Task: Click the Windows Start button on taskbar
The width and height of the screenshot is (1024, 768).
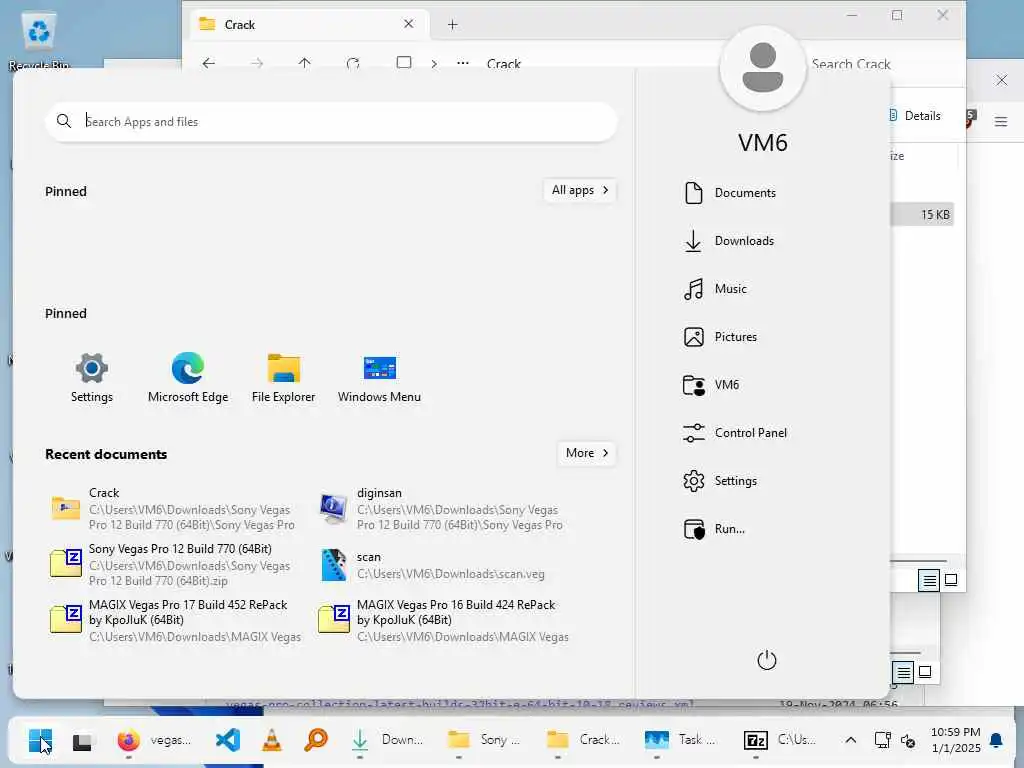Action: (40, 741)
